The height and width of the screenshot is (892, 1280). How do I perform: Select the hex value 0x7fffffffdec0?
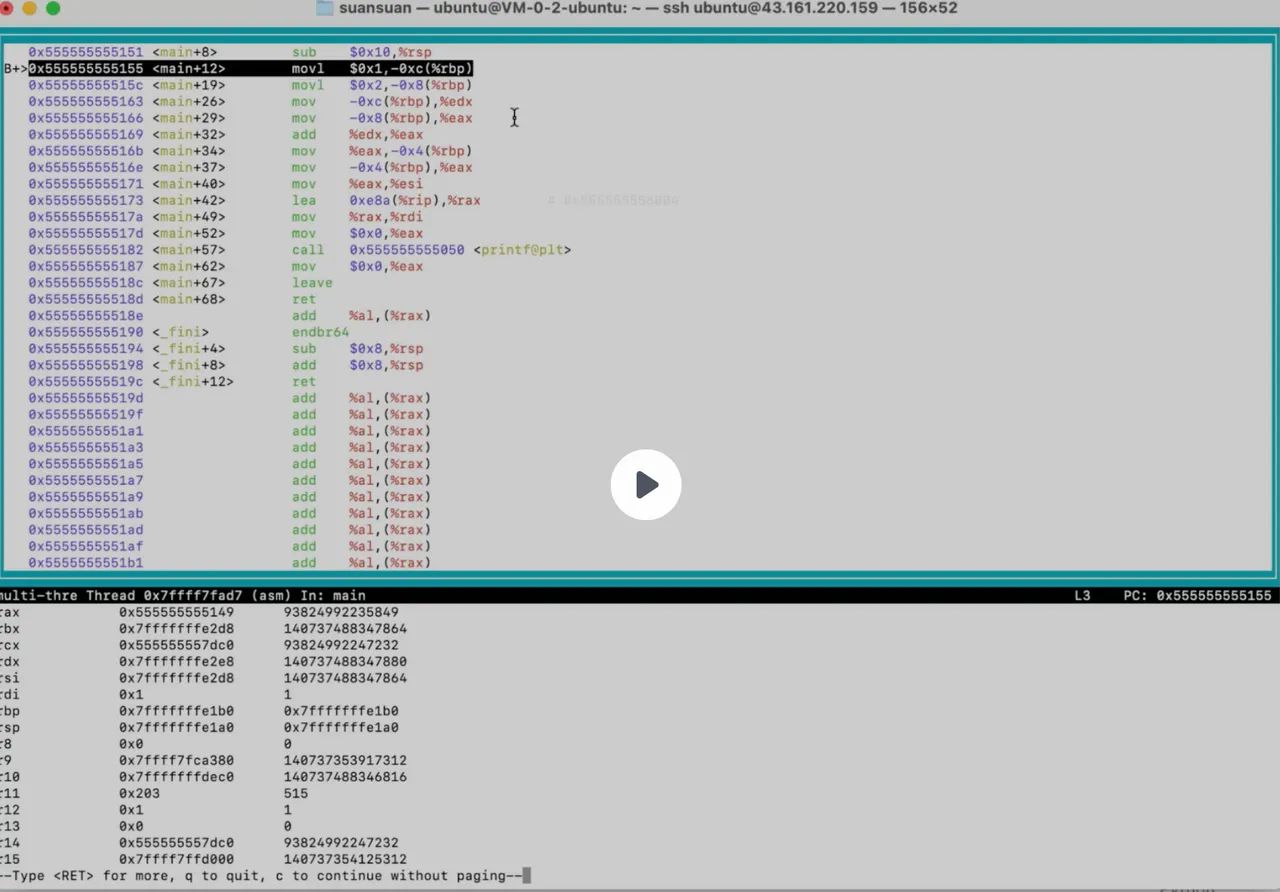click(177, 777)
